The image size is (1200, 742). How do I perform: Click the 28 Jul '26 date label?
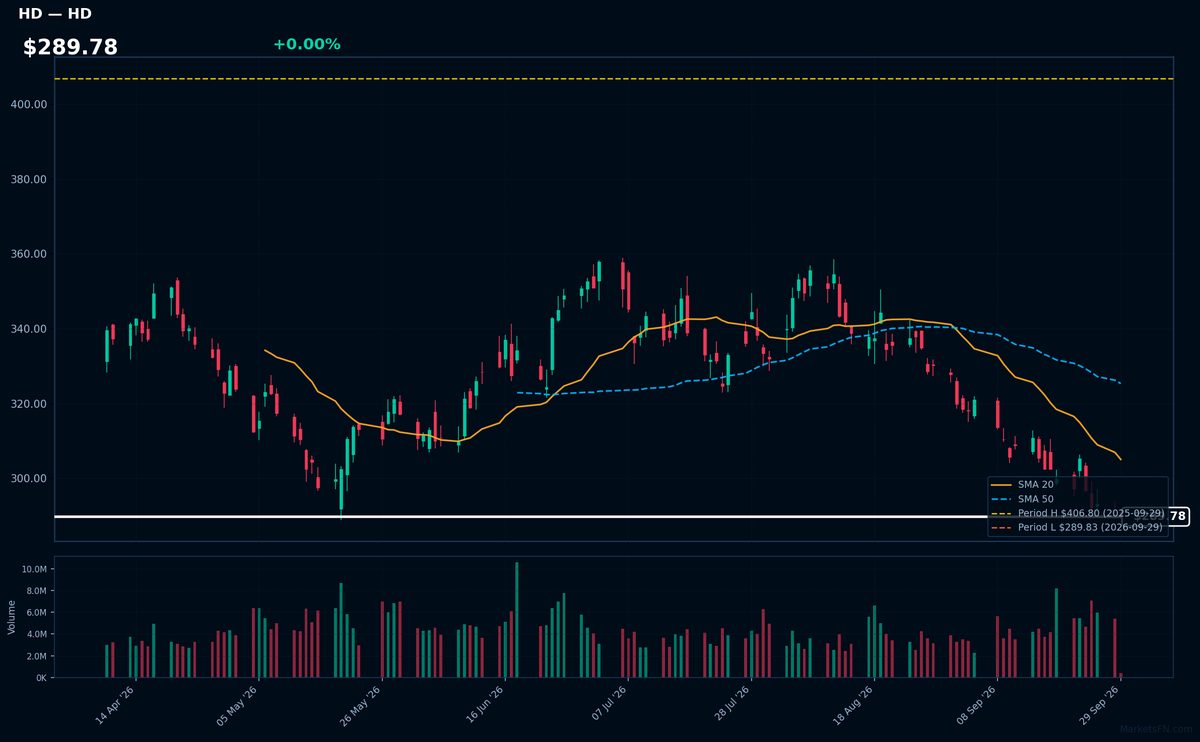click(732, 707)
